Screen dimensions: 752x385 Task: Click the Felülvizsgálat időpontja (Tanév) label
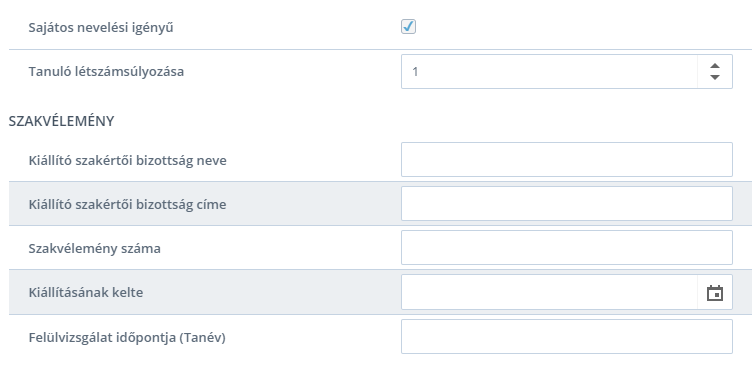pyautogui.click(x=127, y=338)
